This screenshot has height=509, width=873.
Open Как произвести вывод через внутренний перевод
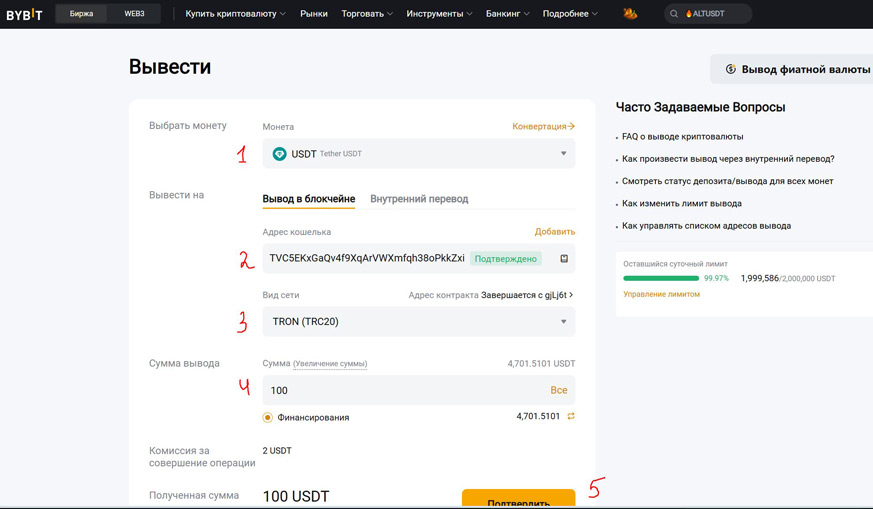(728, 159)
